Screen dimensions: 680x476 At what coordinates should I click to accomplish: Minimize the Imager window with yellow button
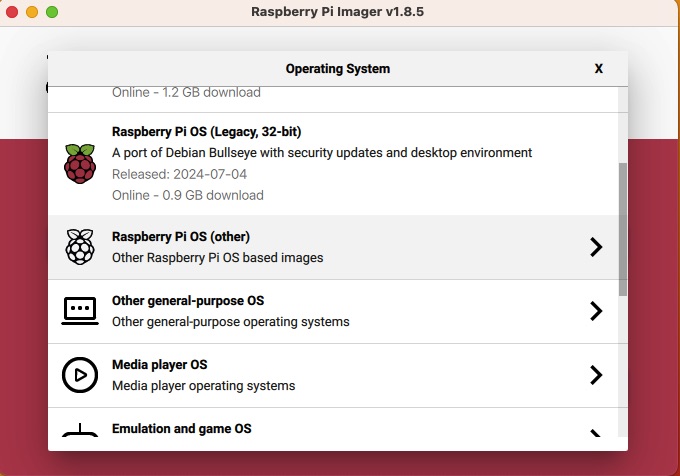[32, 12]
